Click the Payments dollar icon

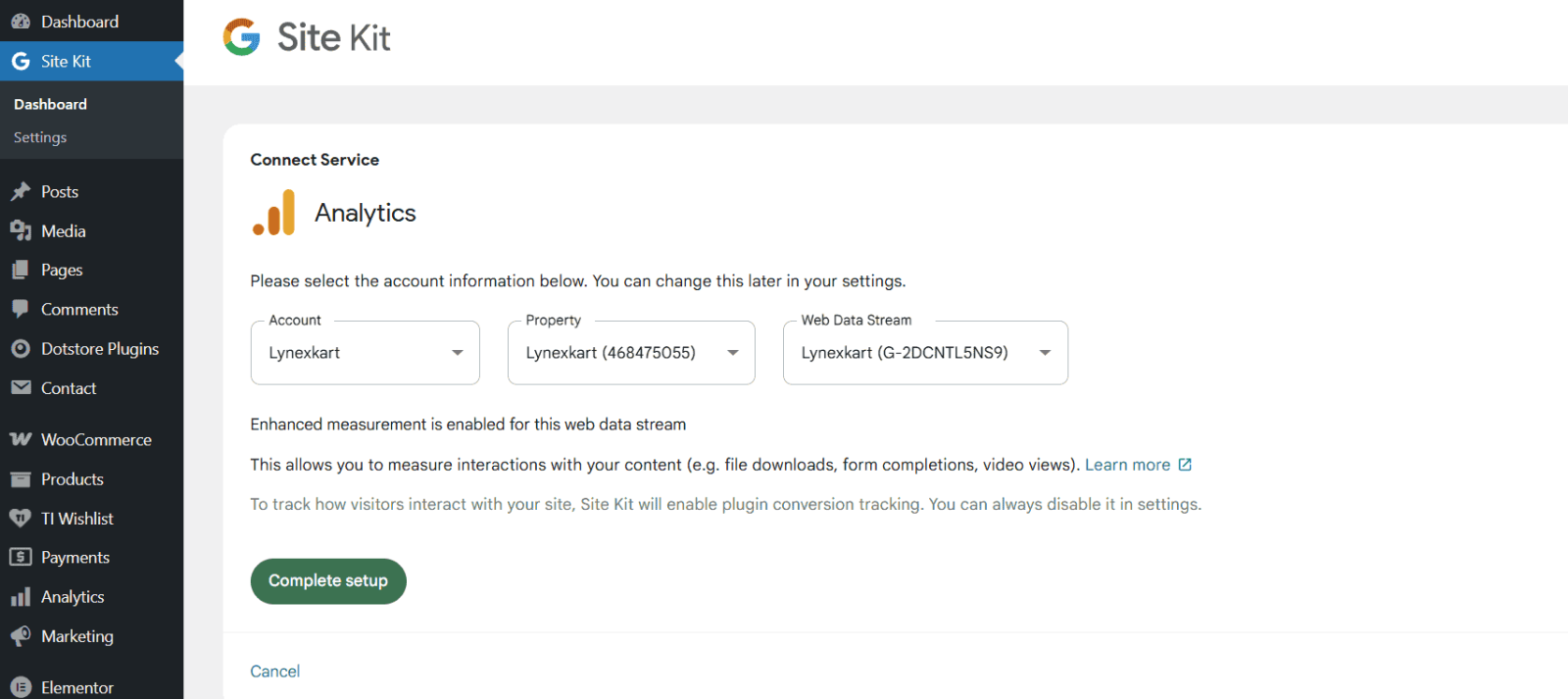21,557
